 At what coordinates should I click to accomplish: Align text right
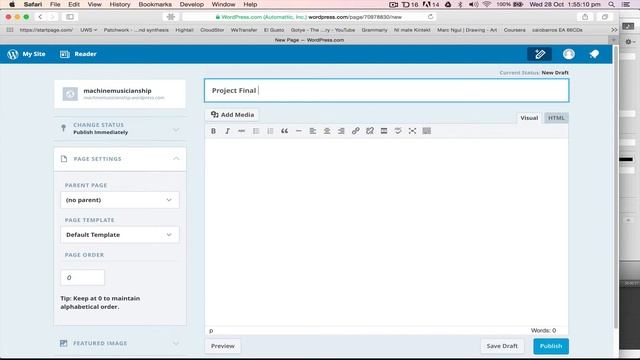[341, 131]
